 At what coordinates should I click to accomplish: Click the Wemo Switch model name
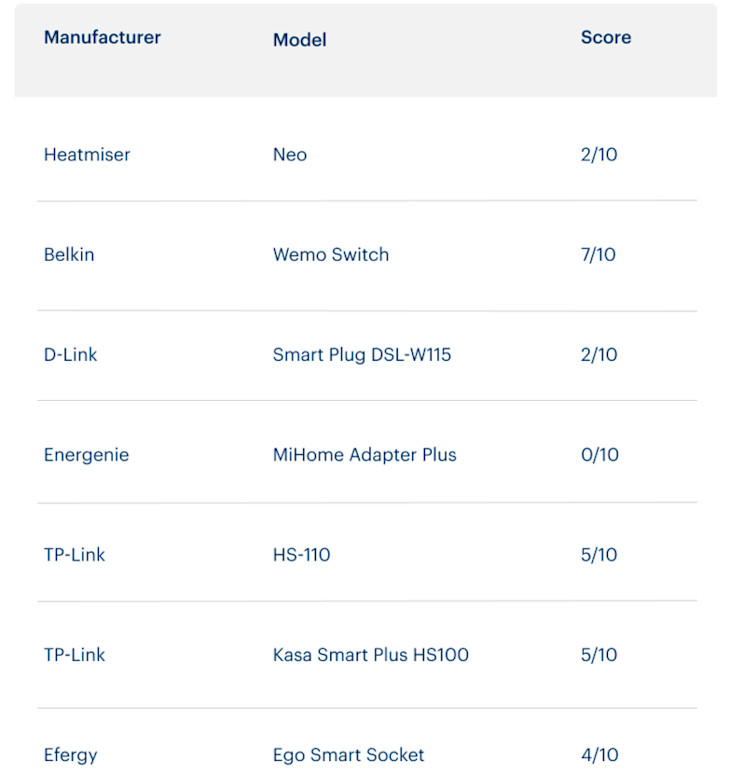331,254
